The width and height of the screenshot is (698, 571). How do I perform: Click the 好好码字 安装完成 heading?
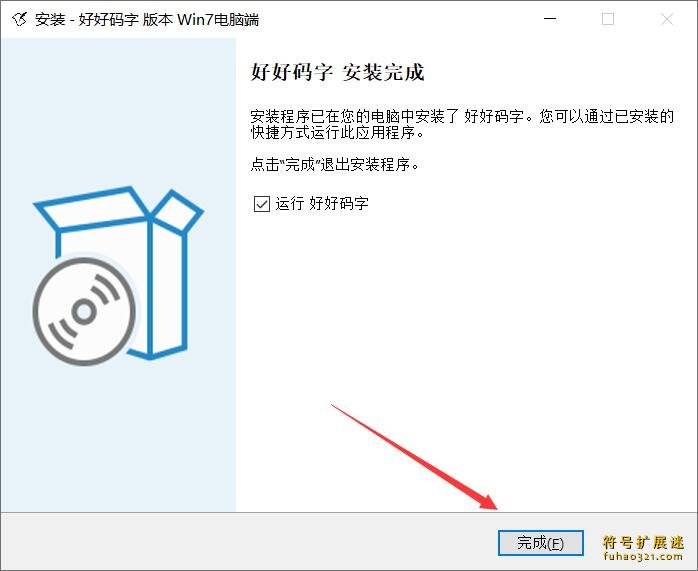(x=337, y=72)
